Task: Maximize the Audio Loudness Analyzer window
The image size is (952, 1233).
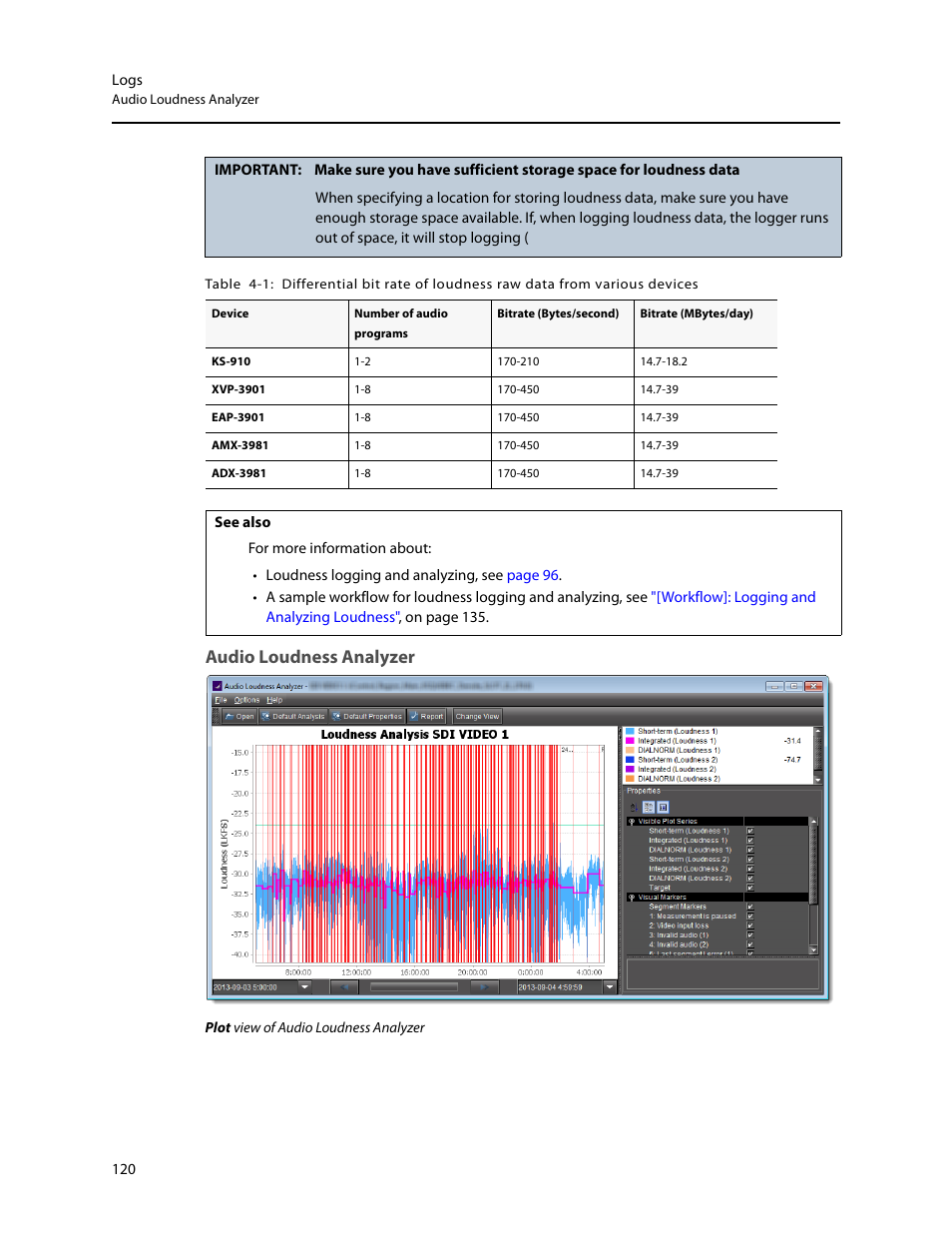Action: tap(793, 686)
